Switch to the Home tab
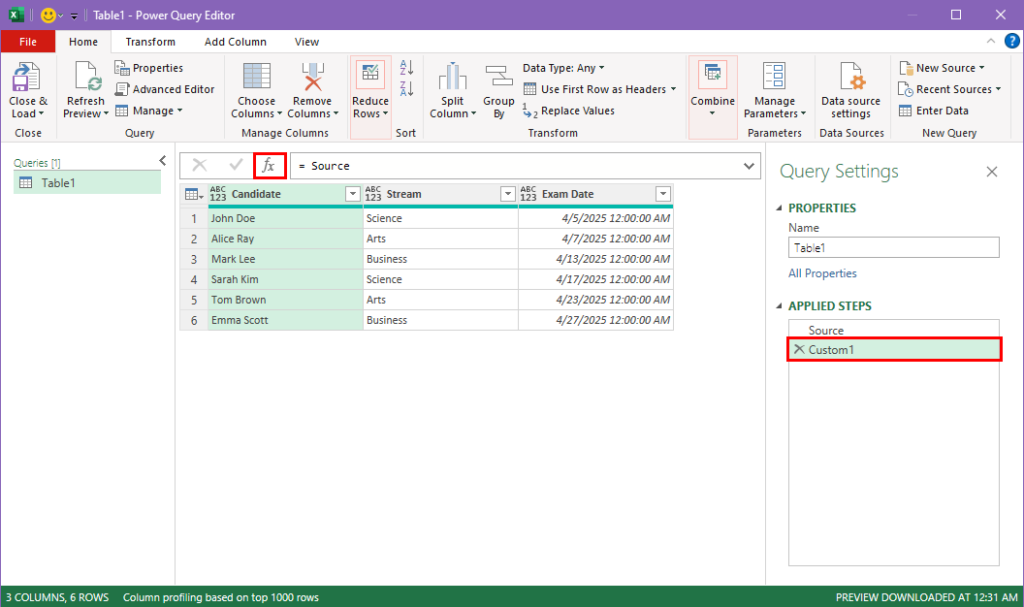Screen dimensions: 1024x607 [84, 42]
